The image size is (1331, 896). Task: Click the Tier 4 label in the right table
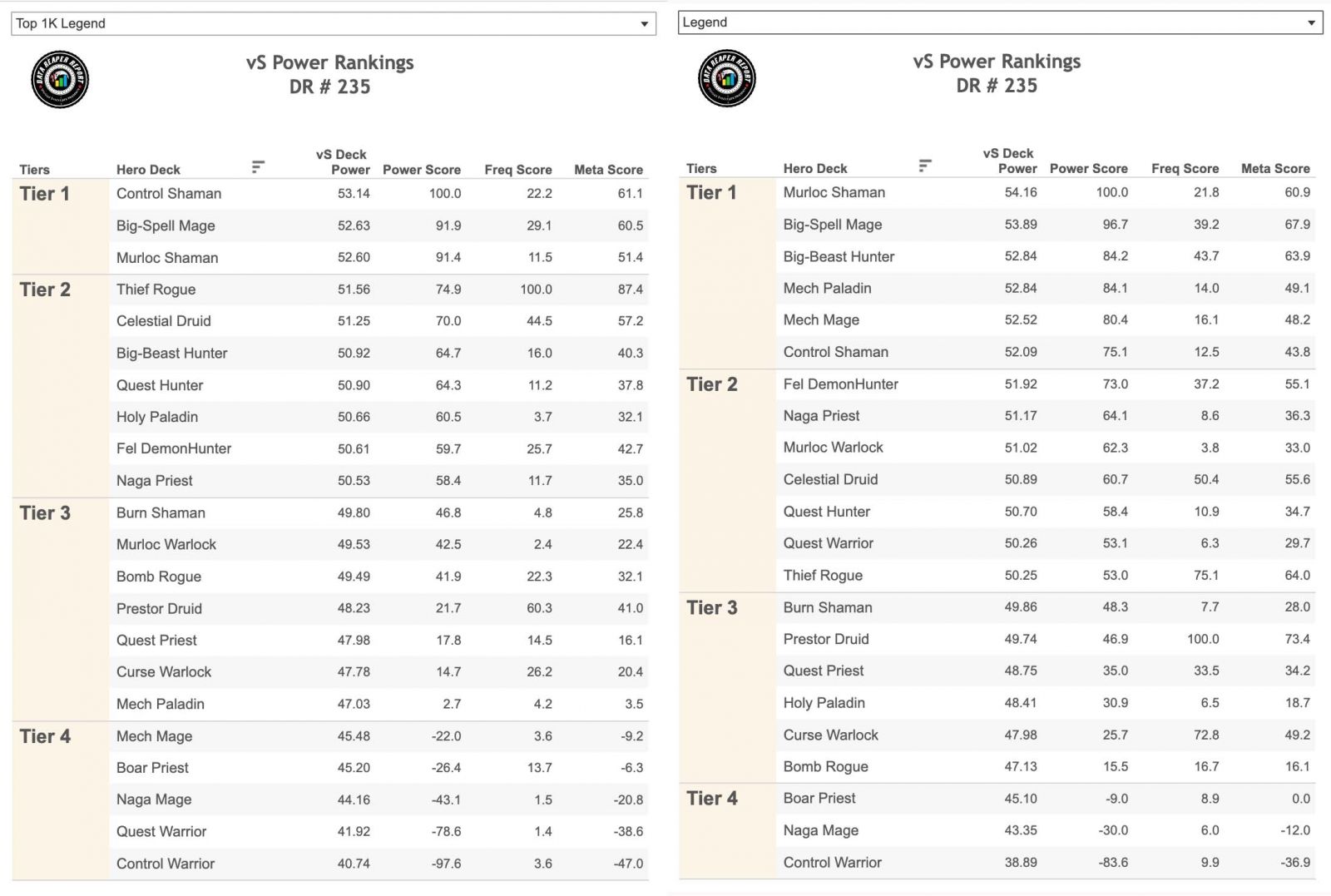point(712,799)
